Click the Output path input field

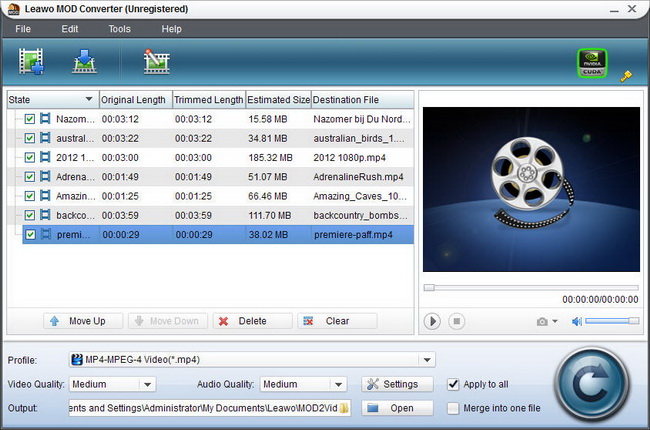click(210, 408)
